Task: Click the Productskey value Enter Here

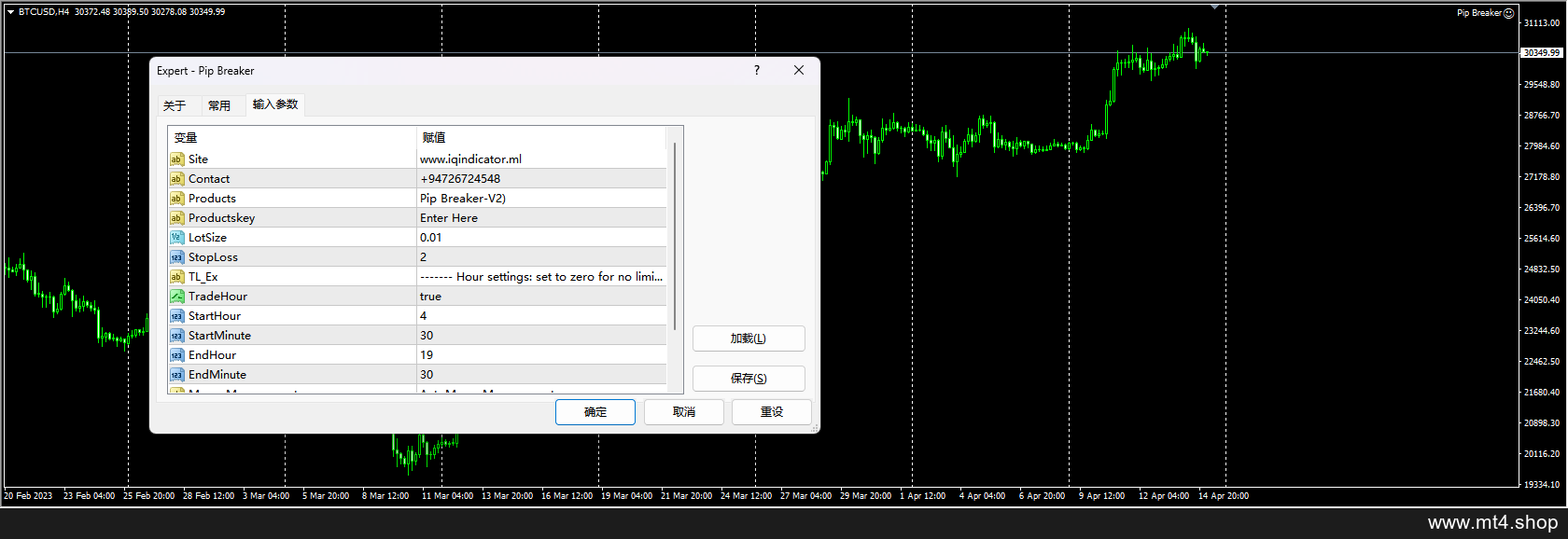Action: (449, 218)
